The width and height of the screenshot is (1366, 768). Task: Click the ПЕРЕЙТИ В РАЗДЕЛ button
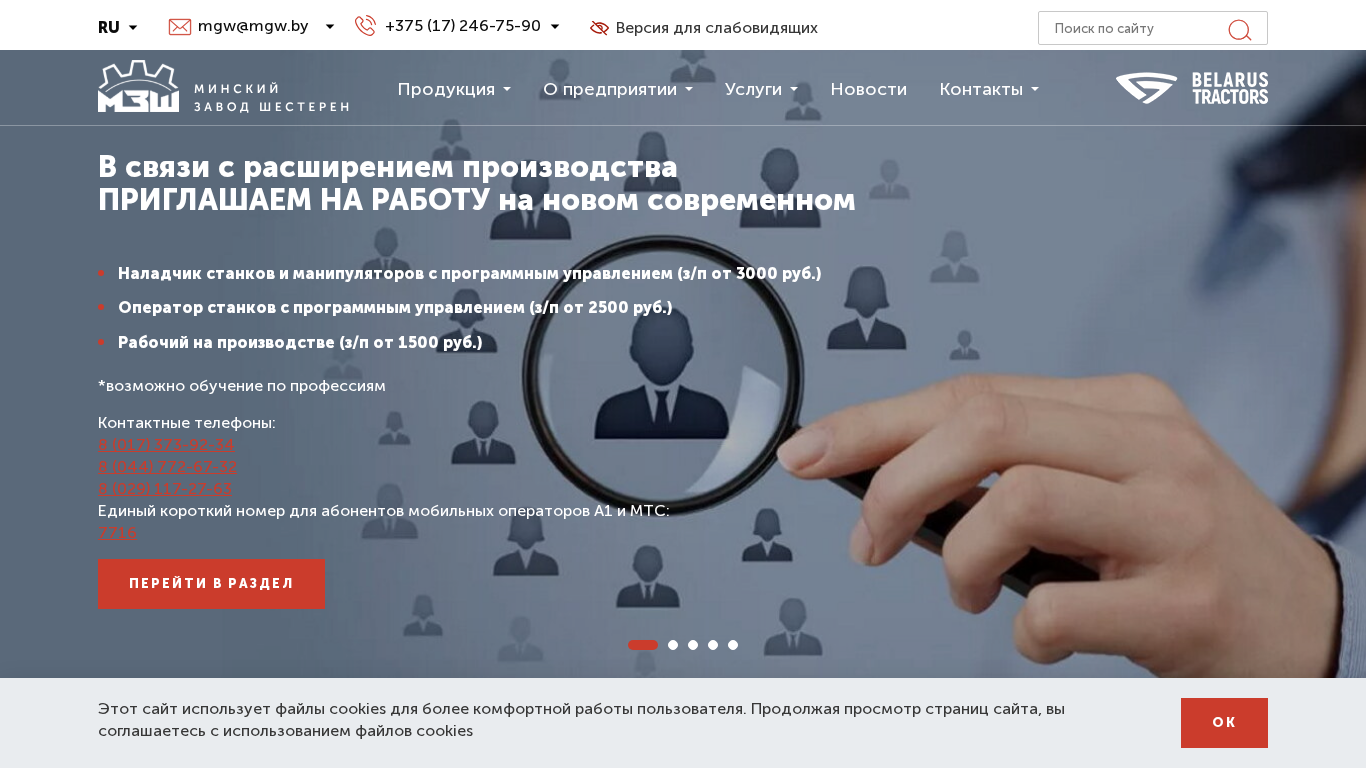[x=212, y=584]
